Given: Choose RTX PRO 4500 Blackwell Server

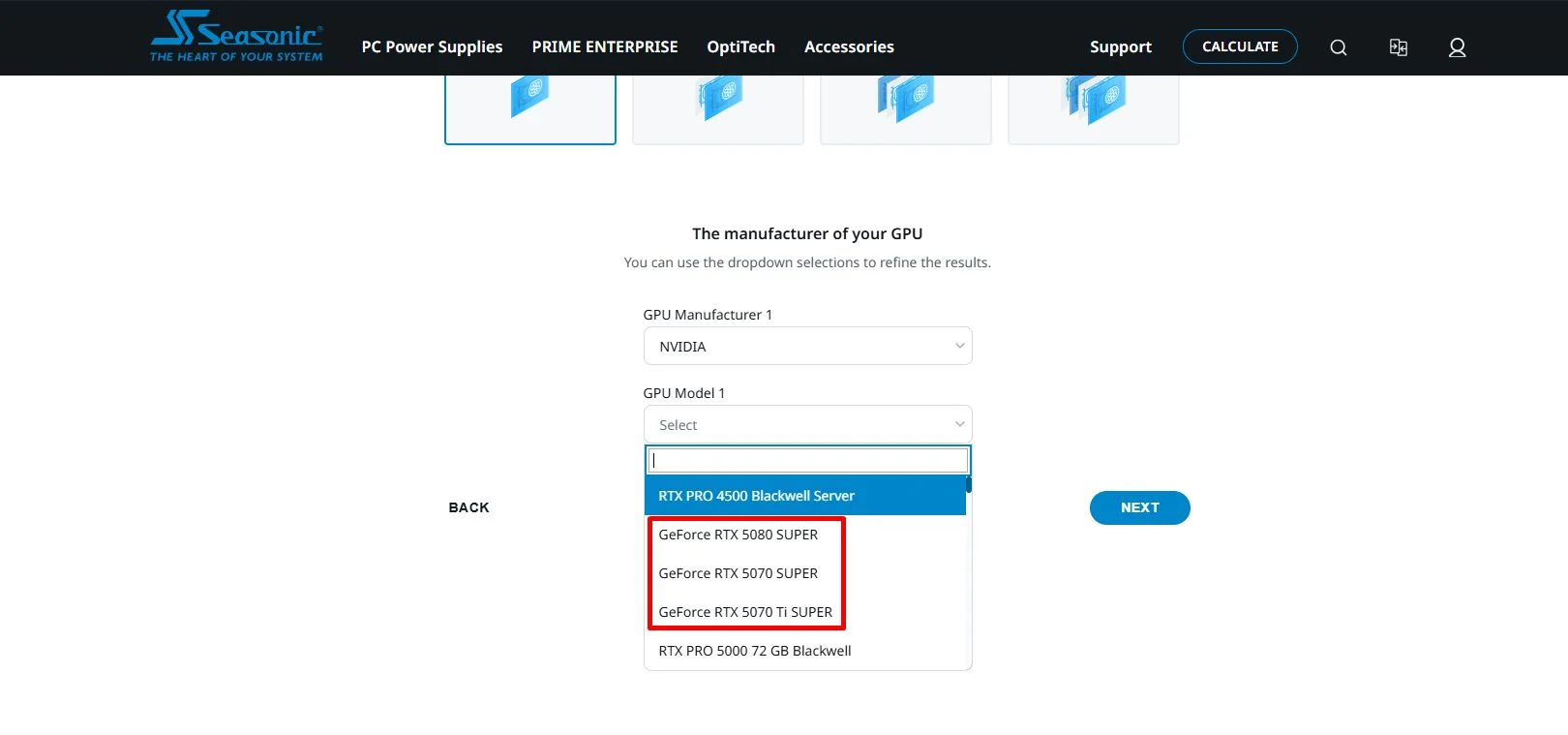Looking at the screenshot, I should tap(805, 496).
